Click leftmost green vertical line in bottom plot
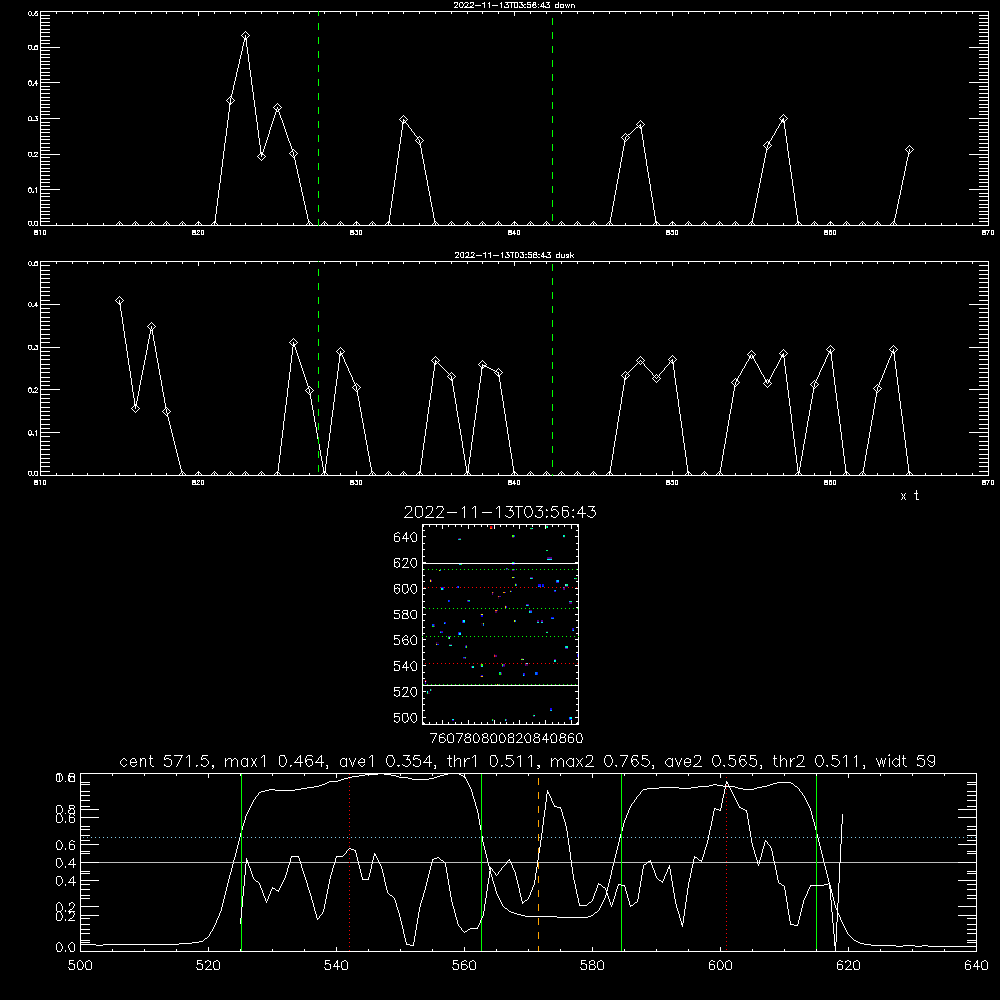This screenshot has width=1000, height=1000. [241, 862]
